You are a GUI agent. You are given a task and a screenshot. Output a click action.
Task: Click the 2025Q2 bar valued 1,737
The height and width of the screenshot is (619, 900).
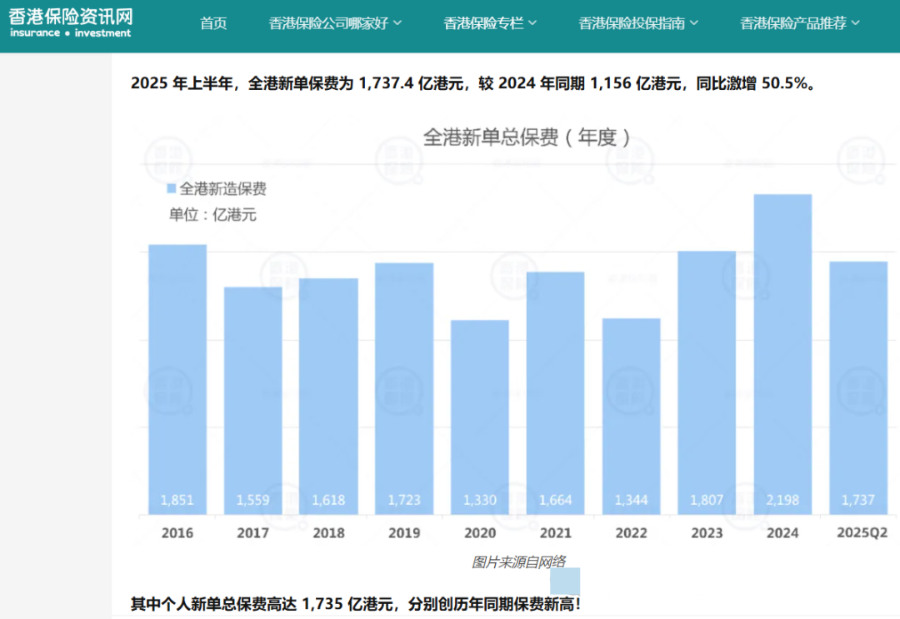[x=858, y=388]
